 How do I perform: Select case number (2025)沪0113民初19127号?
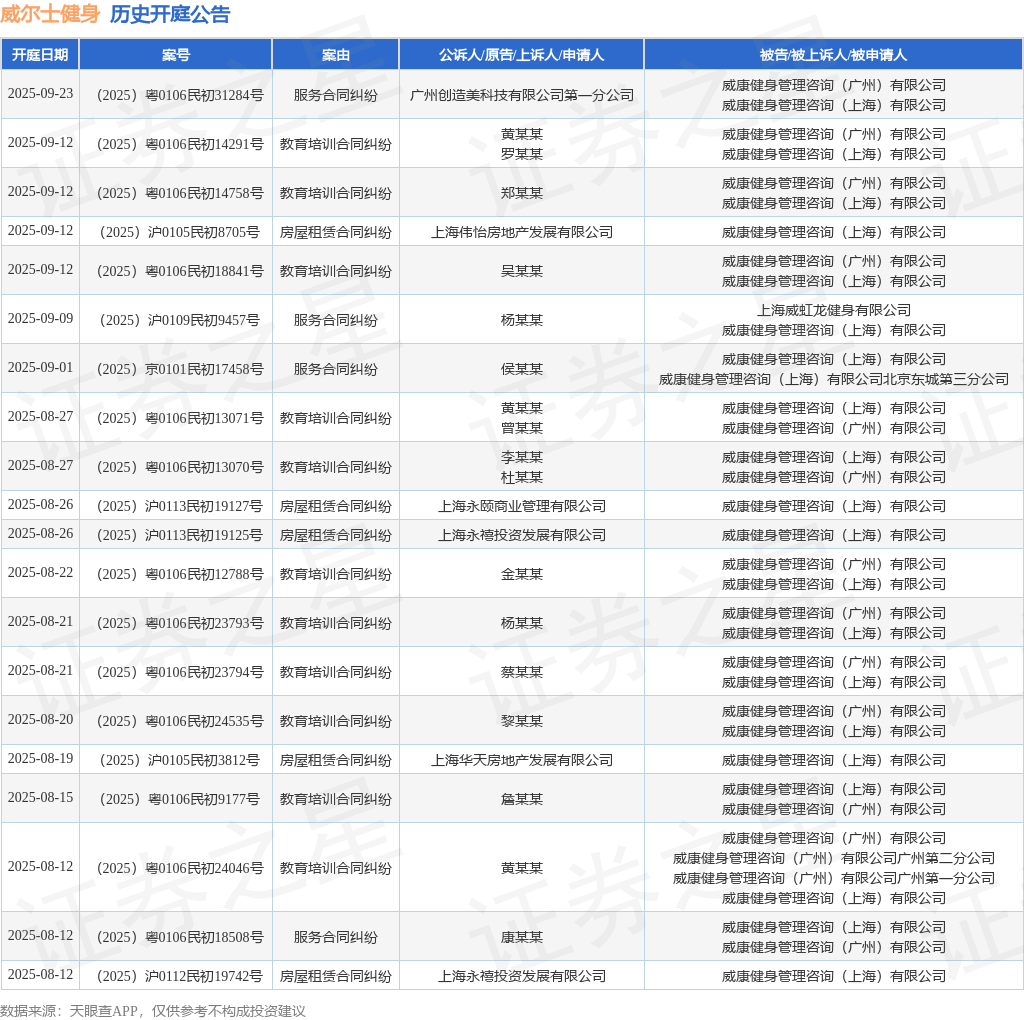(x=180, y=506)
